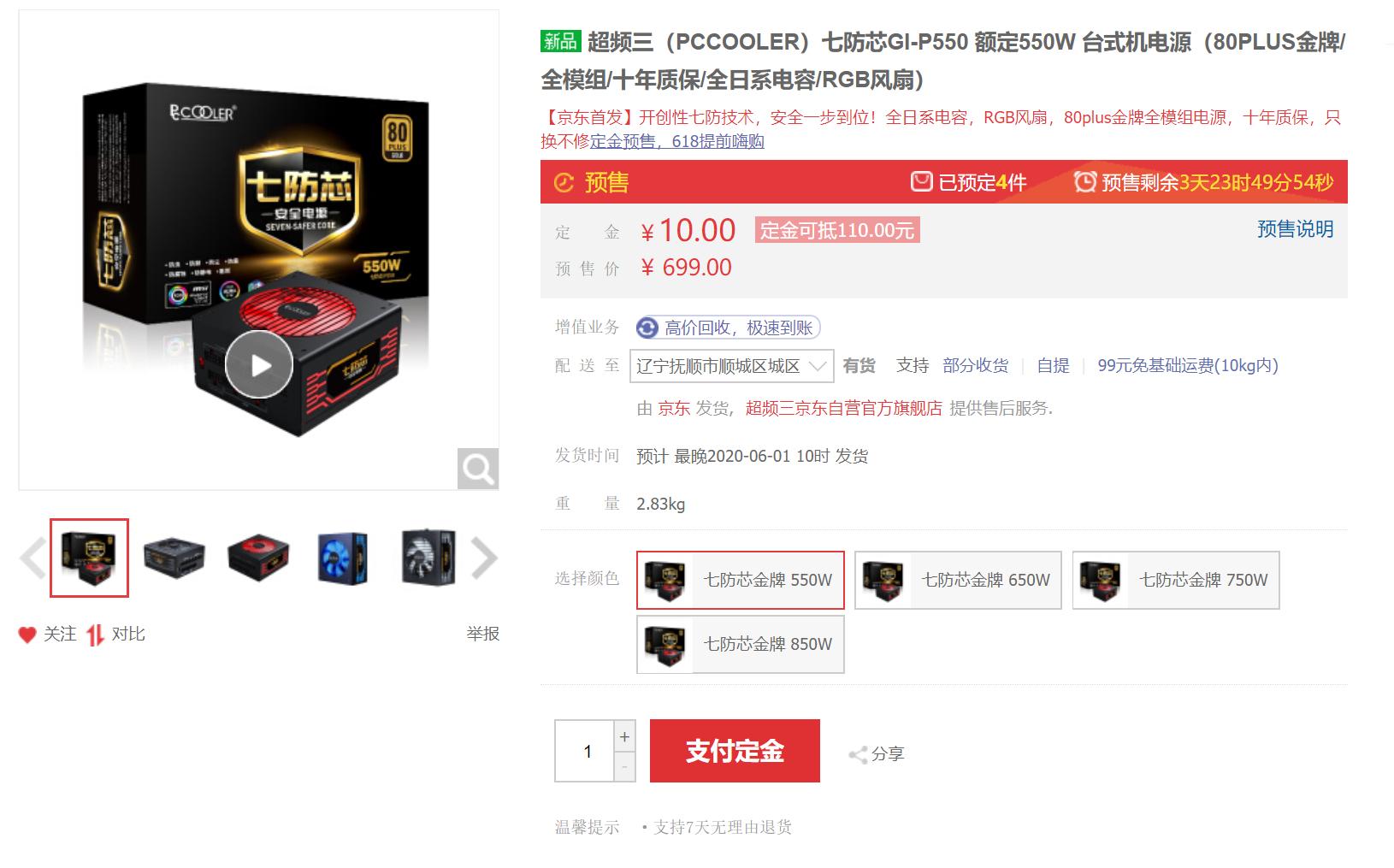Click the 高价回收 recycle service badge
1394x868 pixels.
[x=728, y=328]
